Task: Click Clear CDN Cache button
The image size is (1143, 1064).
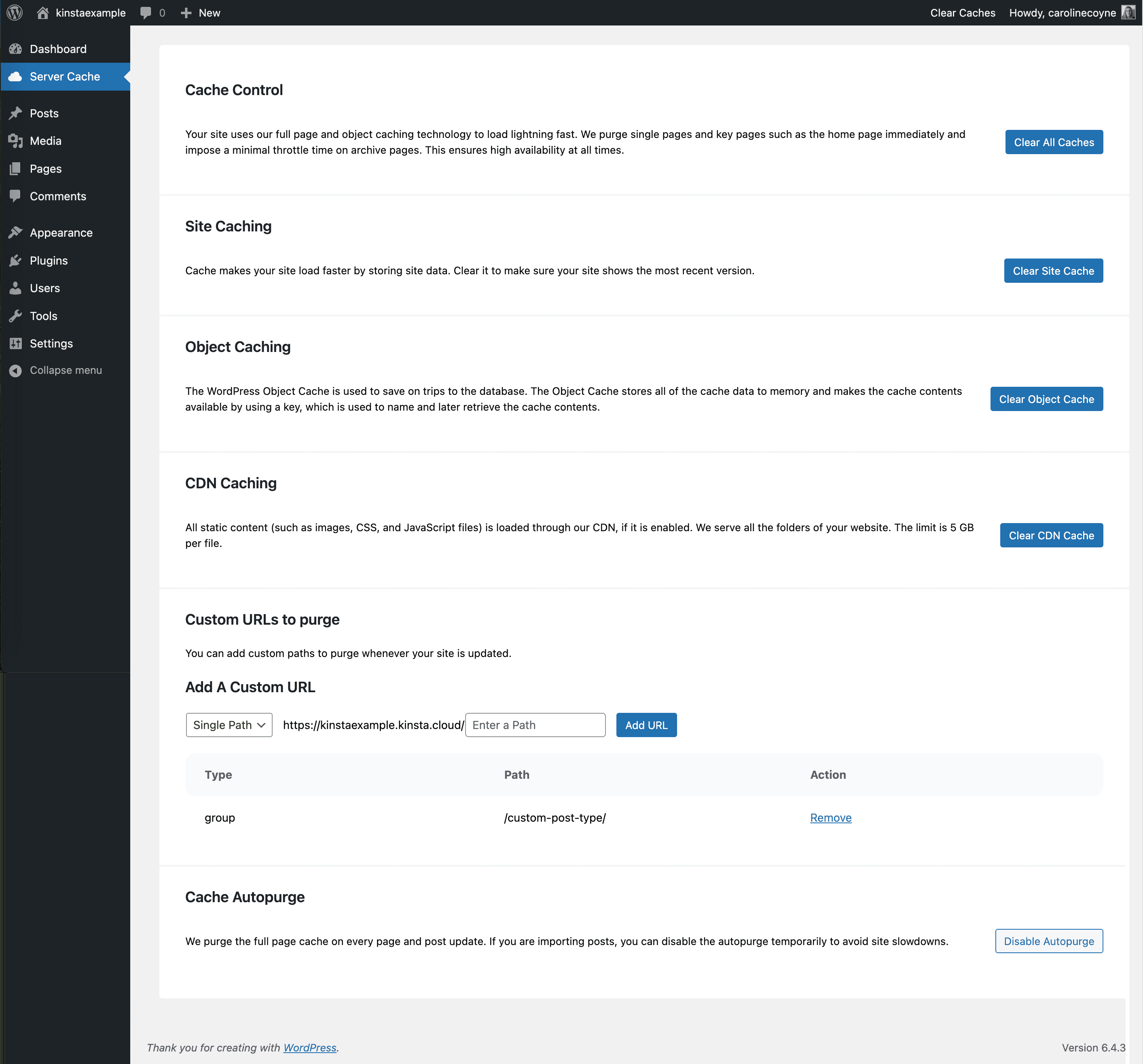Action: 1051,535
